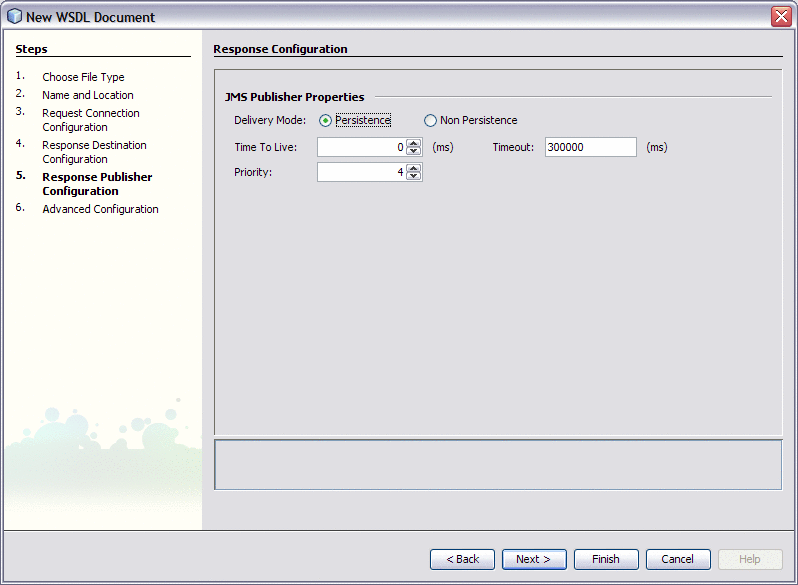The image size is (798, 585).
Task: Click the 'Timeout:' label
Action: [513, 147]
